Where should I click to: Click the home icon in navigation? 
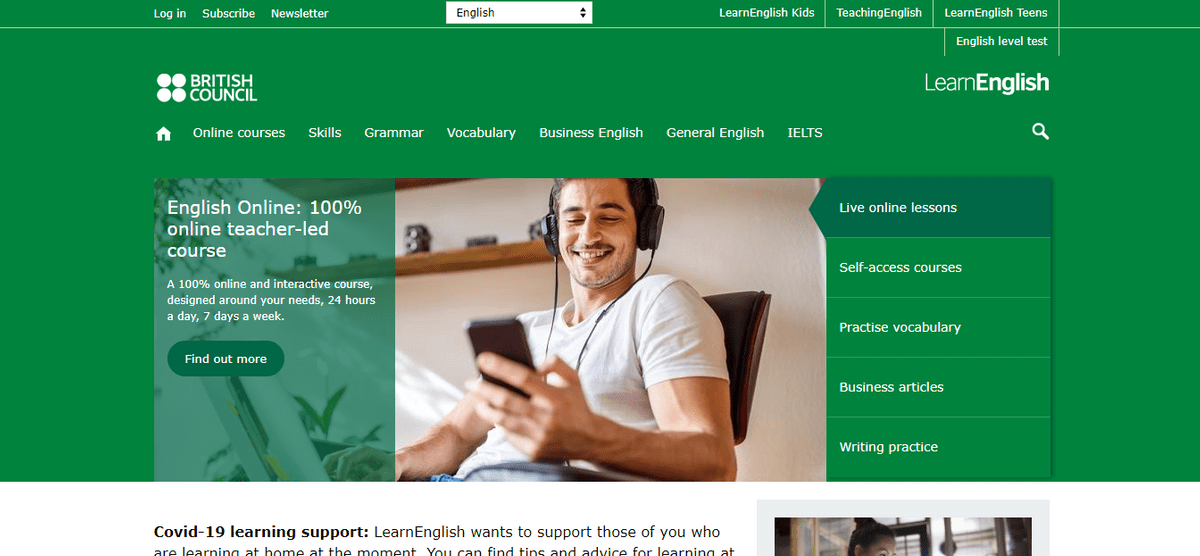pyautogui.click(x=164, y=134)
